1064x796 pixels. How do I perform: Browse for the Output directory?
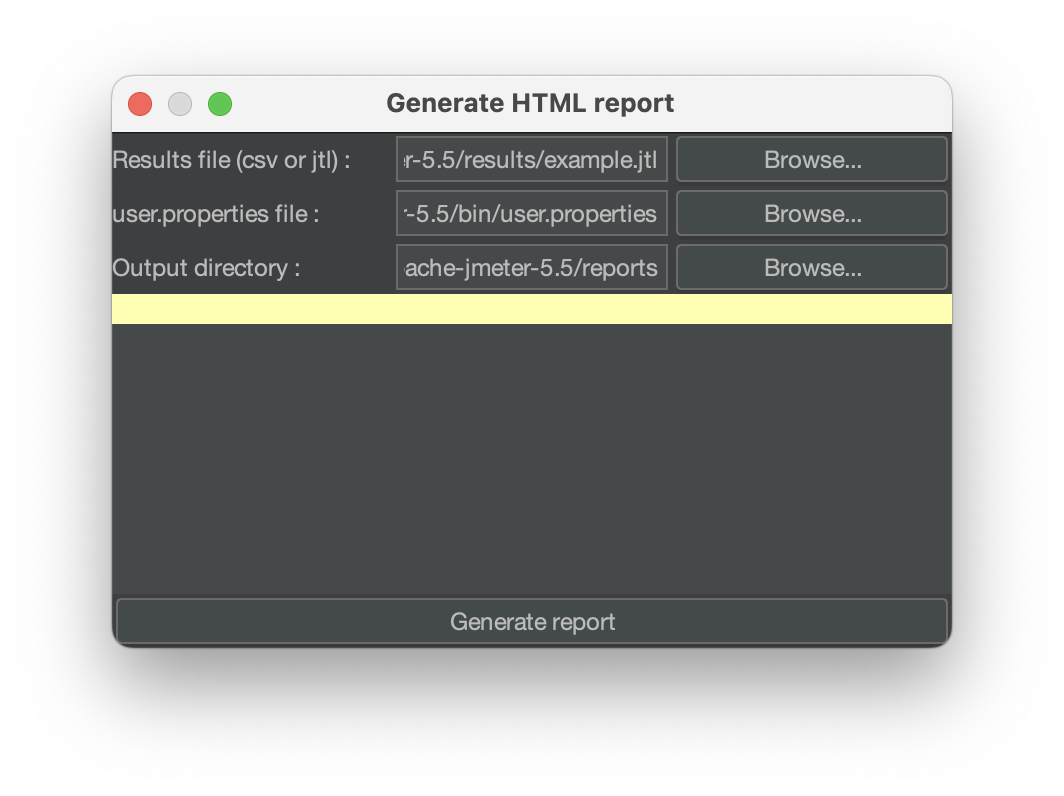[811, 268]
